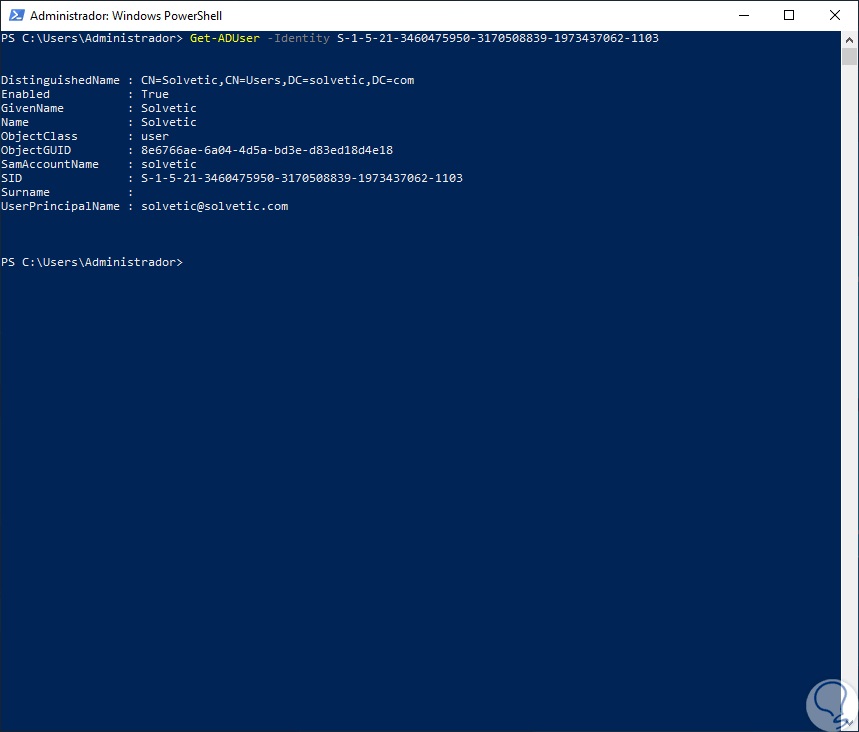This screenshot has width=859, height=732.
Task: Click the -Identity parameter text
Action: tap(298, 38)
